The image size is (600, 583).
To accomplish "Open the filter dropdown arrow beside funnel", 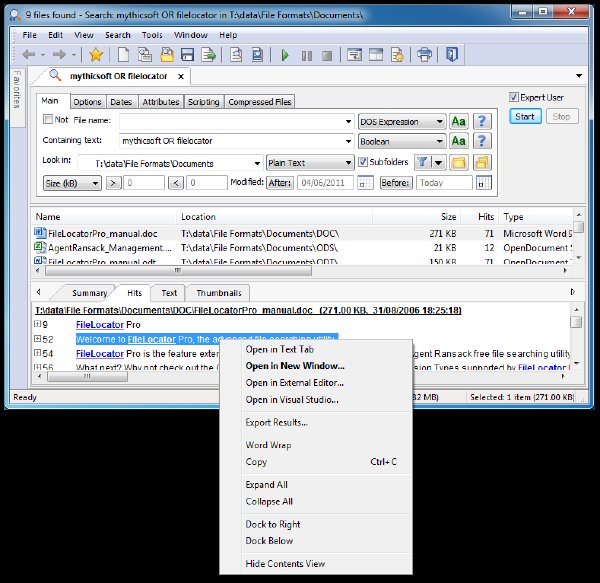I will [x=438, y=162].
